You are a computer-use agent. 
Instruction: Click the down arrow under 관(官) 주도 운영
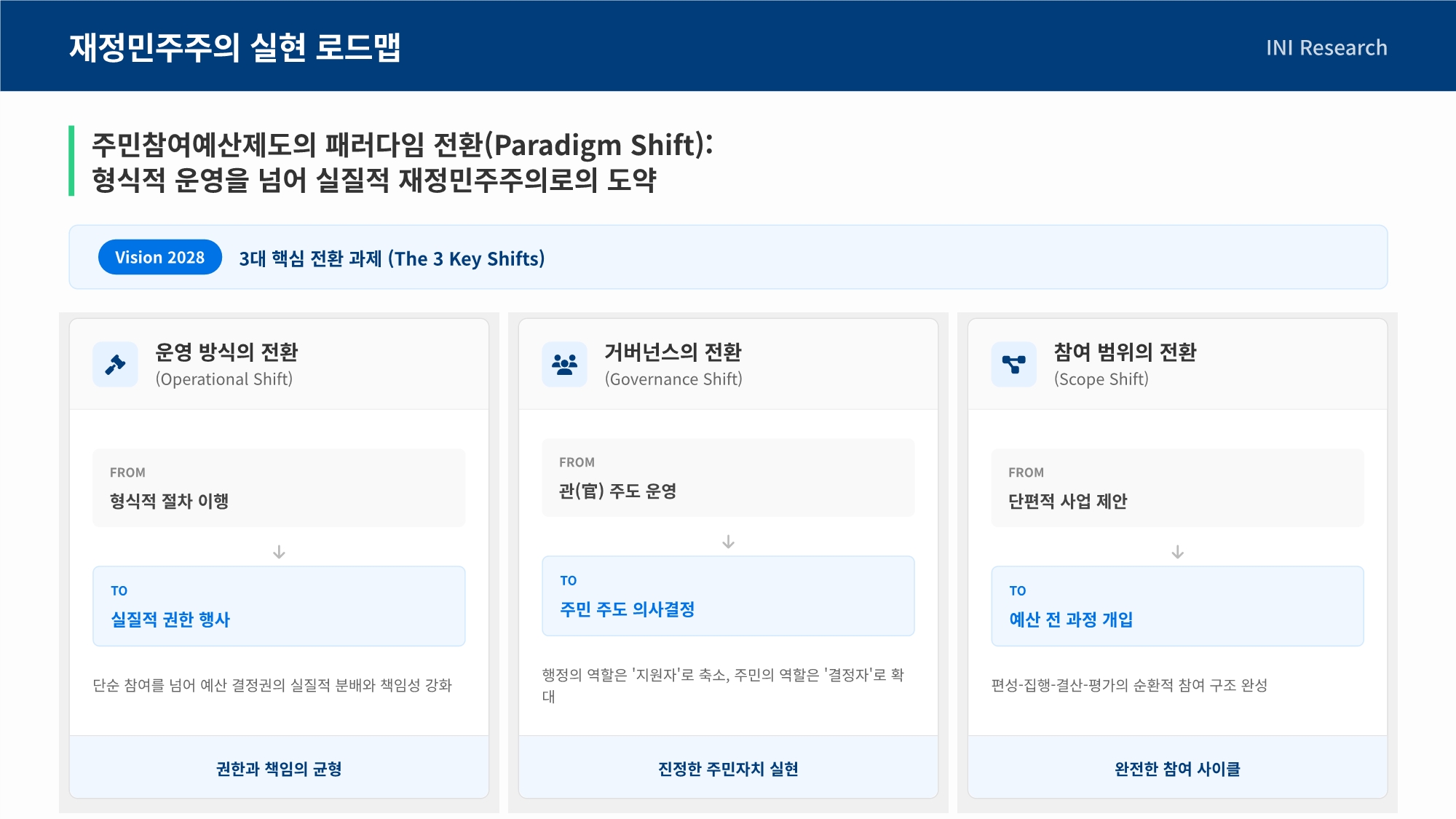(x=728, y=542)
